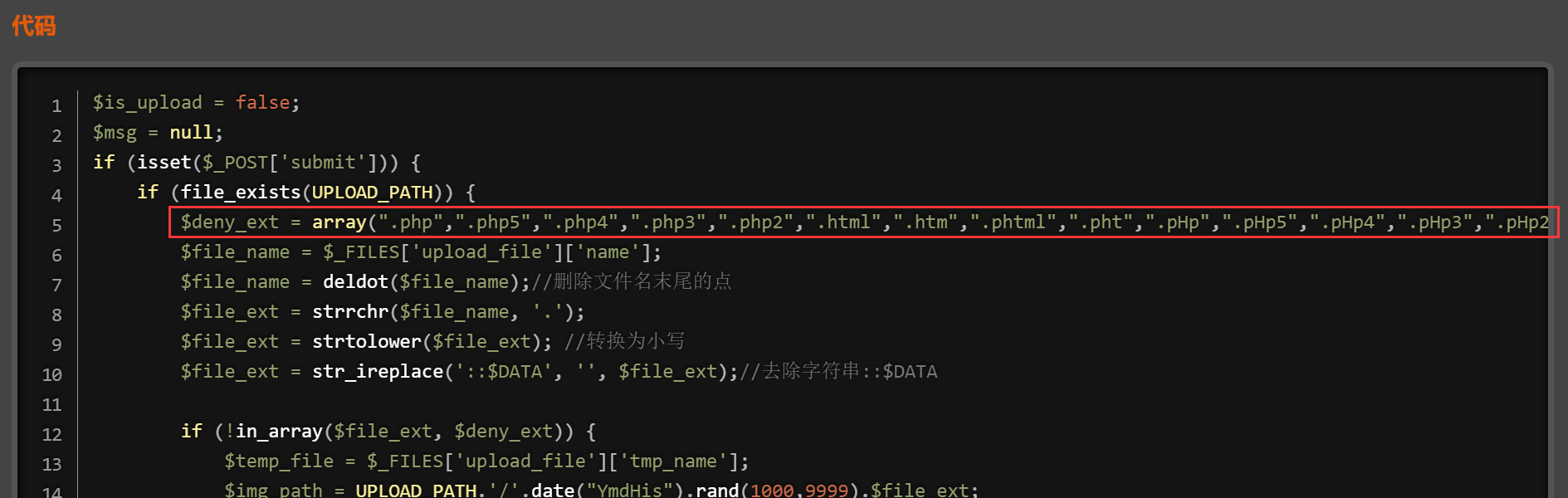
Task: Click line number 1 in the gutter
Action: [56, 106]
